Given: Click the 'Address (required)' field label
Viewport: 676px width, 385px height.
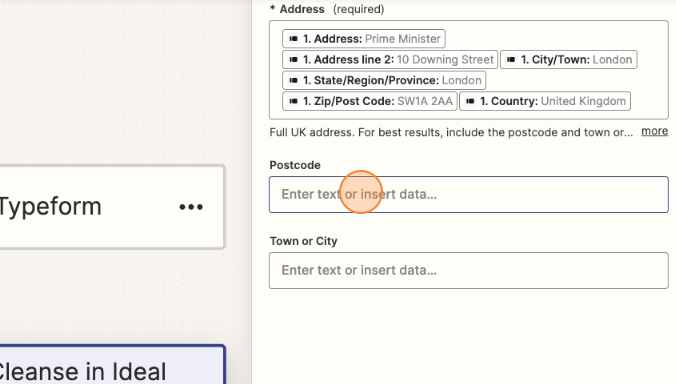Looking at the screenshot, I should pyautogui.click(x=327, y=9).
